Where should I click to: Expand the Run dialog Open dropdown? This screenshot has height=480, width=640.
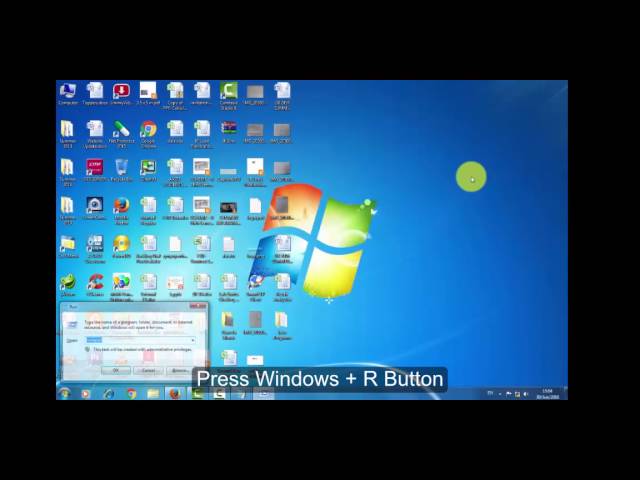(193, 340)
